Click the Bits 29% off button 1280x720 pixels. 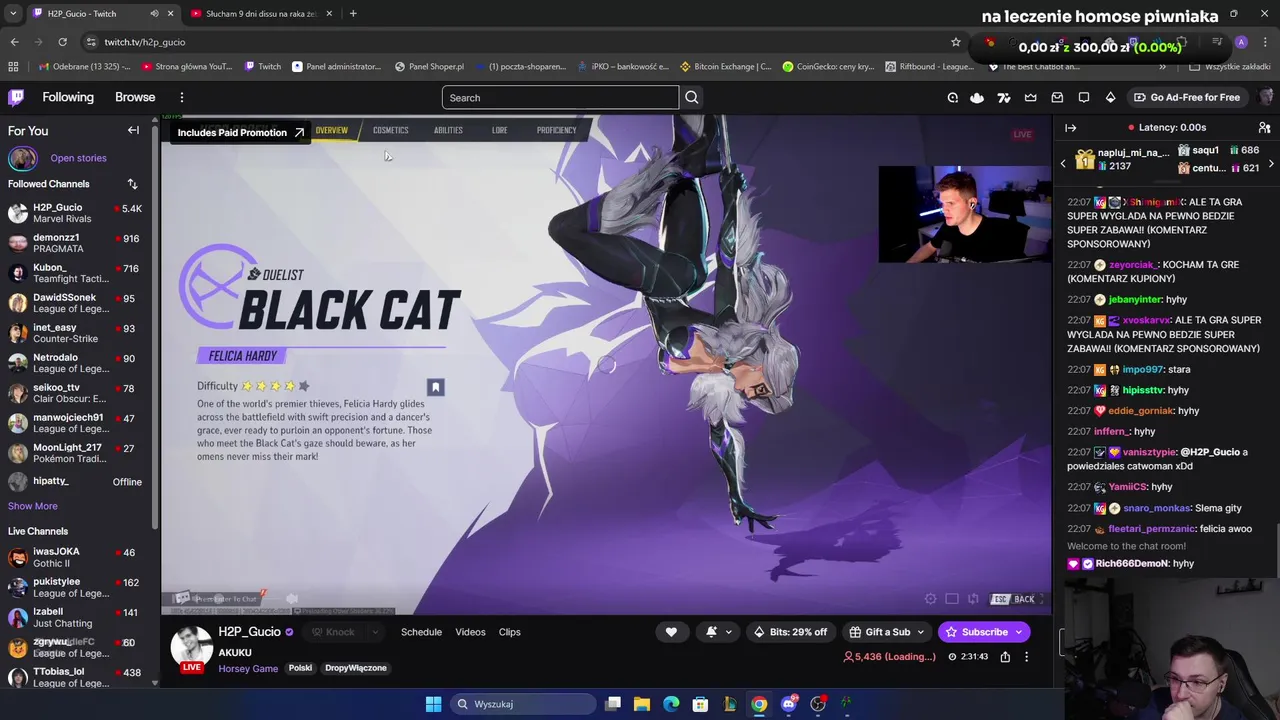click(x=790, y=632)
